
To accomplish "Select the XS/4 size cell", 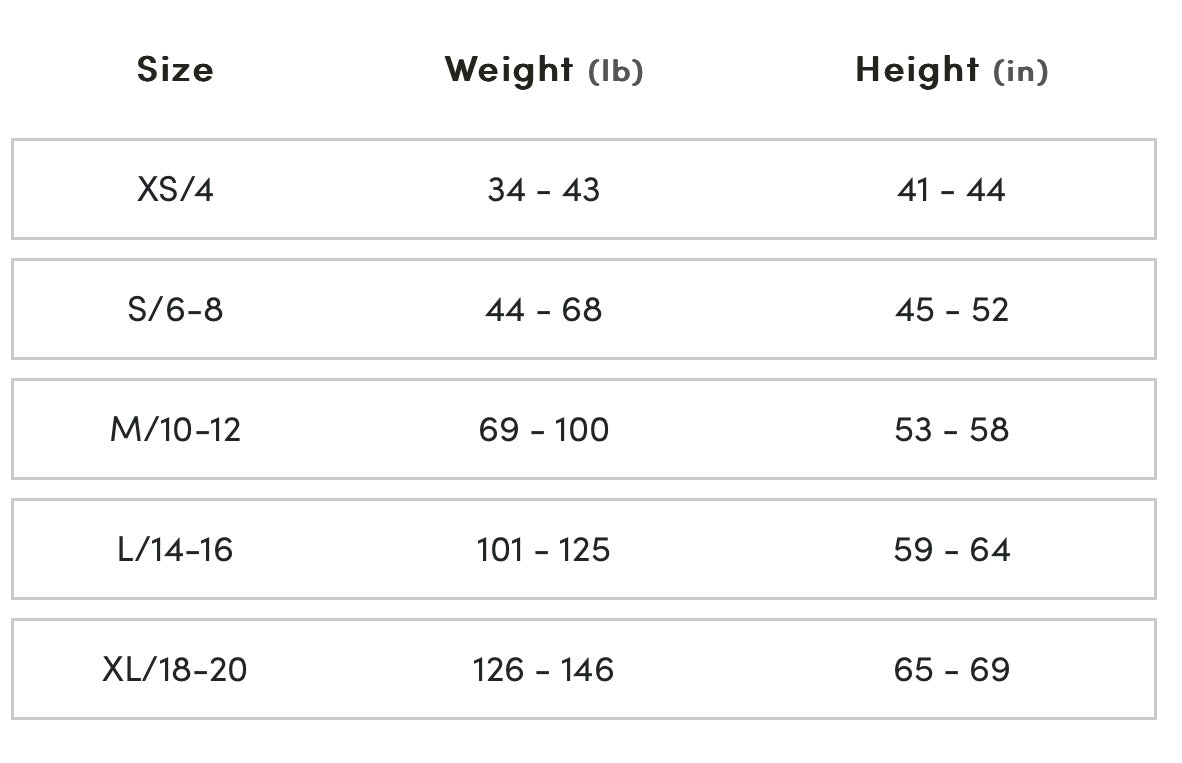I will coord(175,189).
